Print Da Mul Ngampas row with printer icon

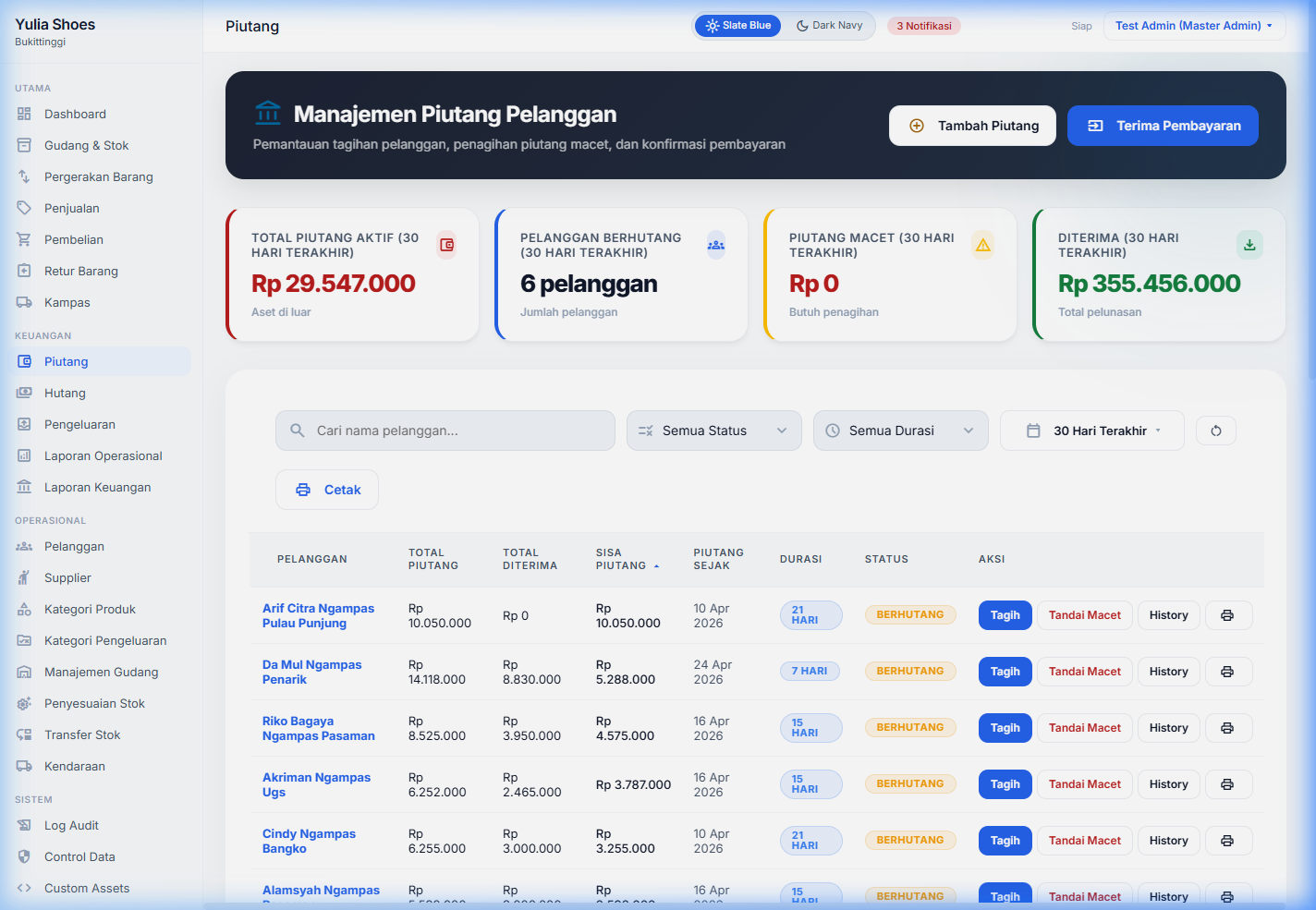coord(1227,672)
